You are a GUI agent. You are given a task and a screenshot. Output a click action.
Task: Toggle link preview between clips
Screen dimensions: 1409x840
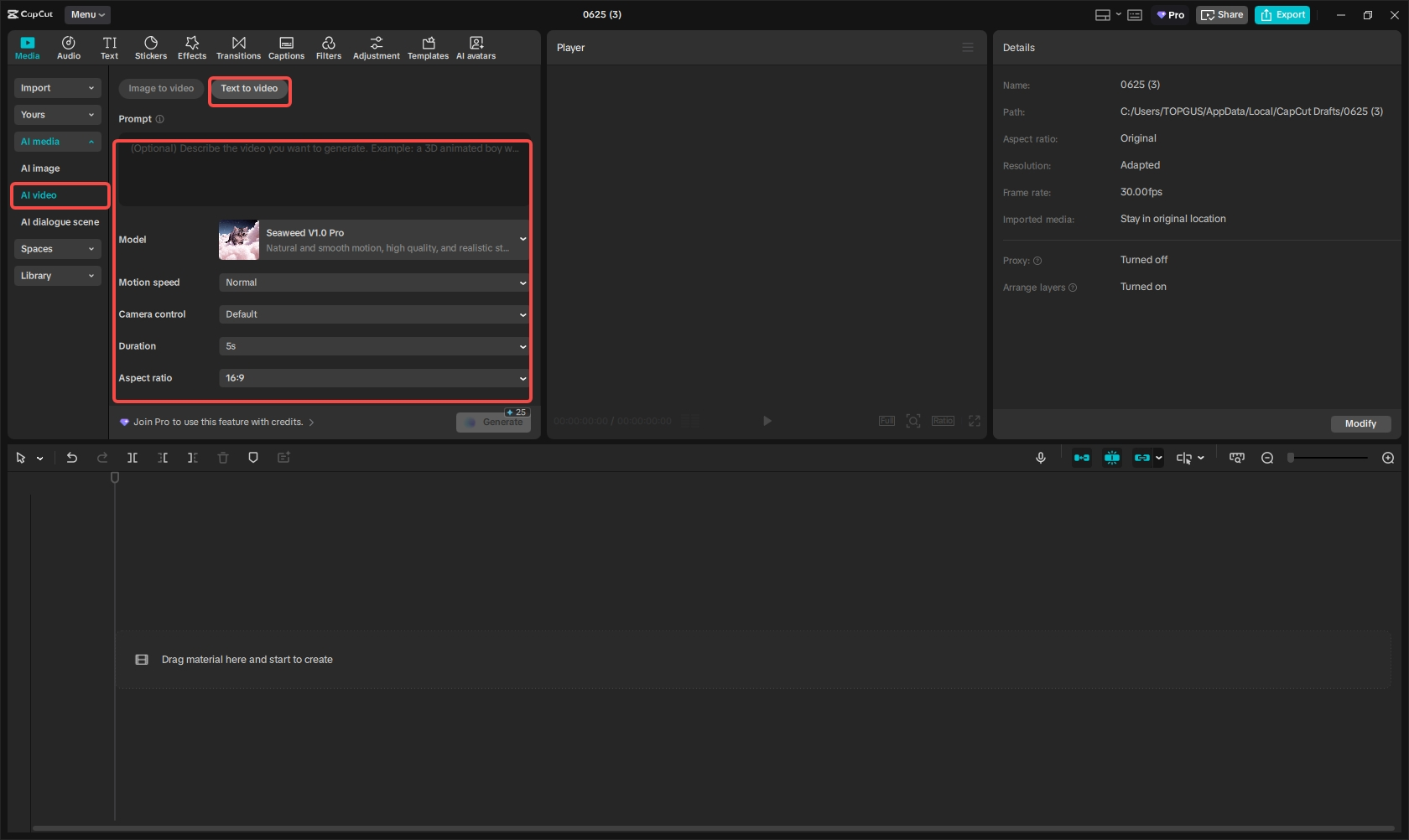tap(1142, 458)
